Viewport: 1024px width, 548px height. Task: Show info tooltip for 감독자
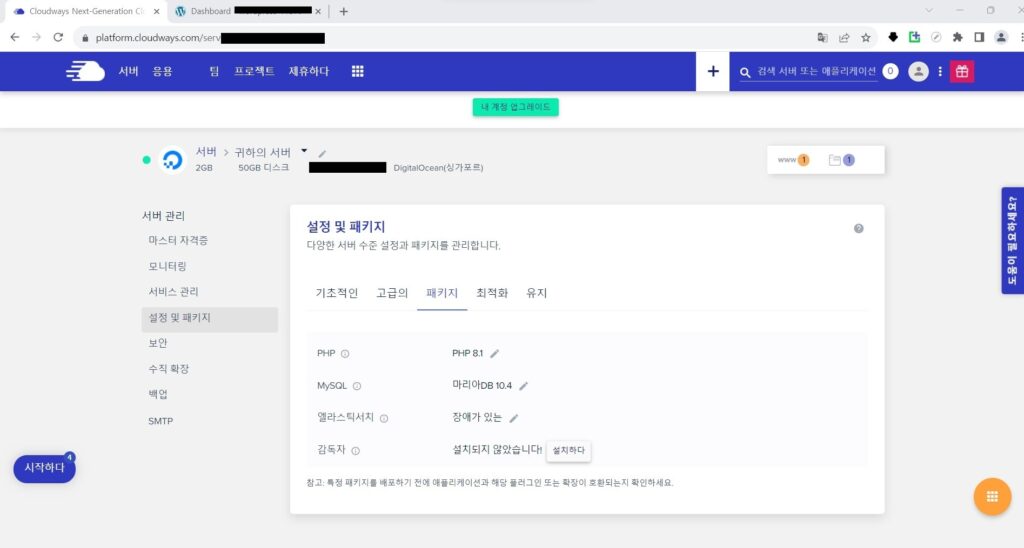(355, 451)
